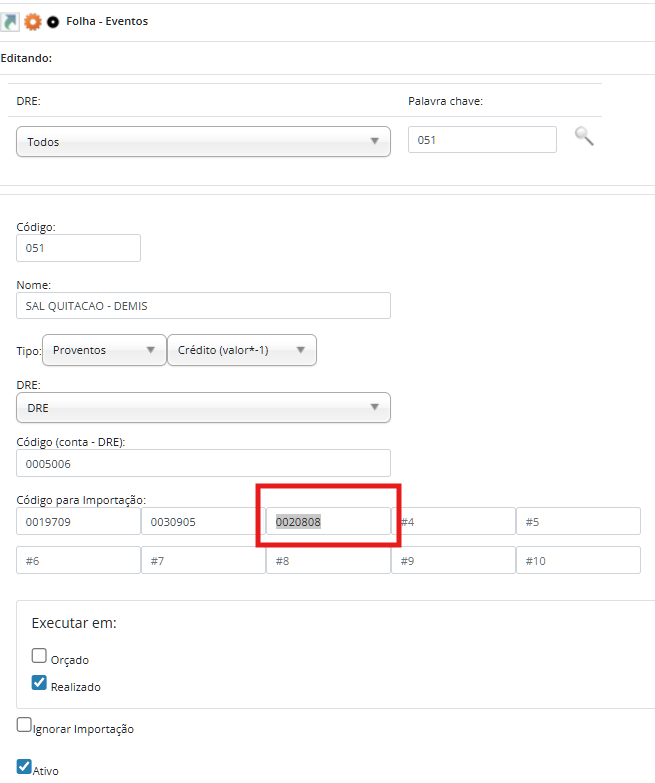Click the black circle icon beside Folha - Eventos
655x783 pixels.
53,21
